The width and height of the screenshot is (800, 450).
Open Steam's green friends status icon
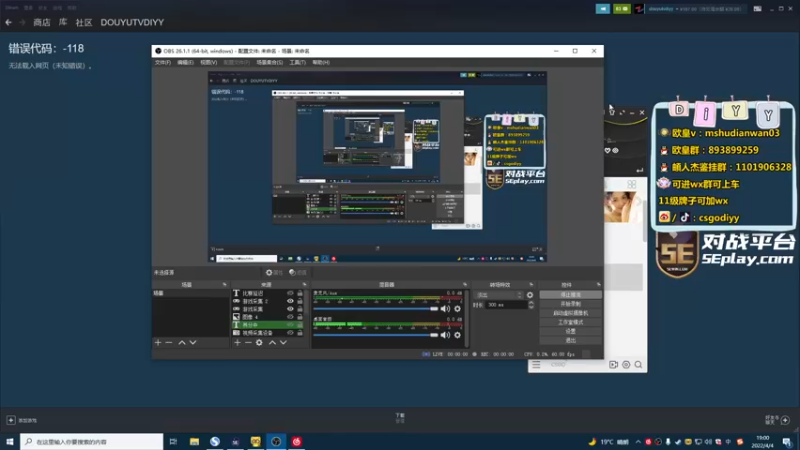(621, 9)
